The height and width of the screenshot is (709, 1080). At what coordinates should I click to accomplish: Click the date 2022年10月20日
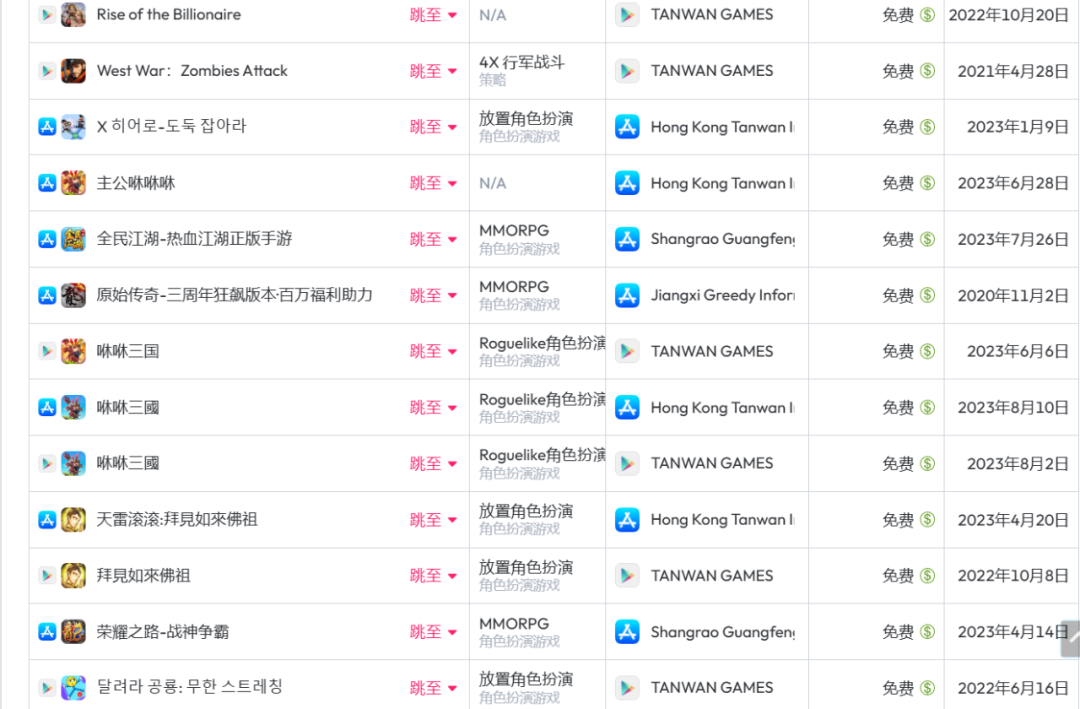[x=1008, y=15]
